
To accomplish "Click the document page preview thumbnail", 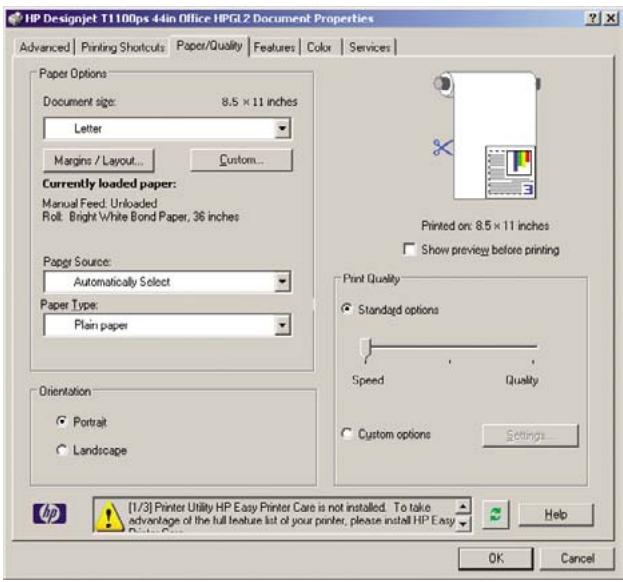I will [510, 172].
